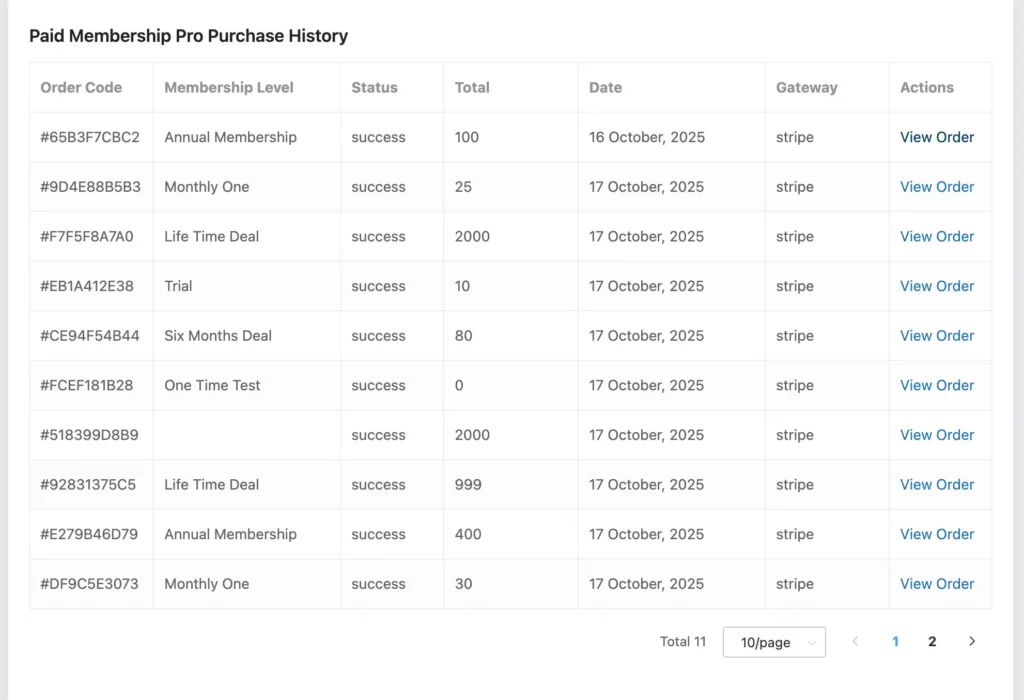Screen dimensions: 1024x700
Task: View order #CE94F54B44 for Six Months Deal
Action: point(937,335)
